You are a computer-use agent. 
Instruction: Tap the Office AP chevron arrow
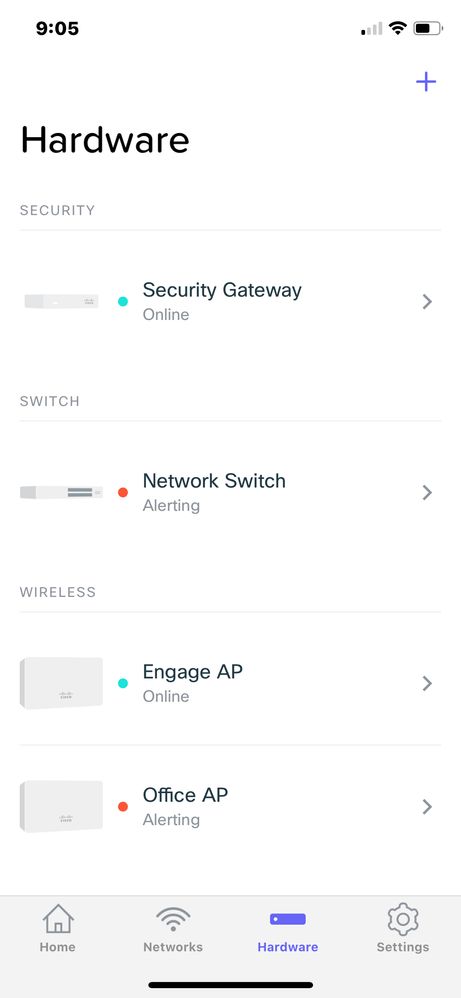427,807
